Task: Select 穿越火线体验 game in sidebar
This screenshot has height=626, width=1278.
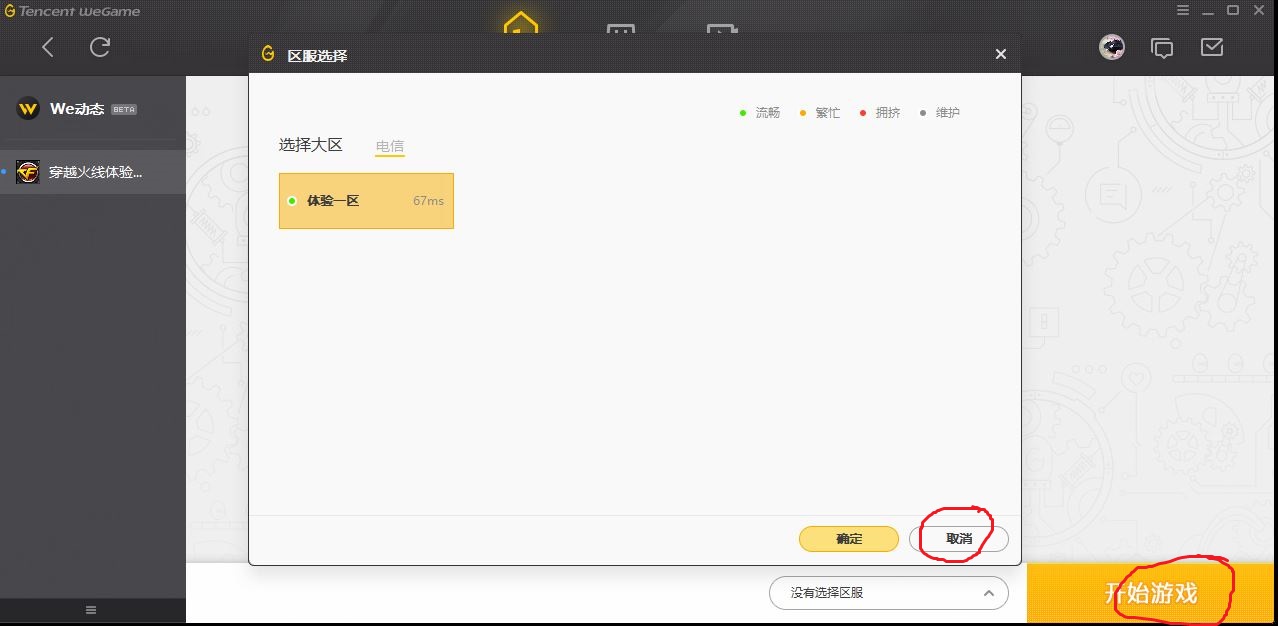Action: [93, 172]
